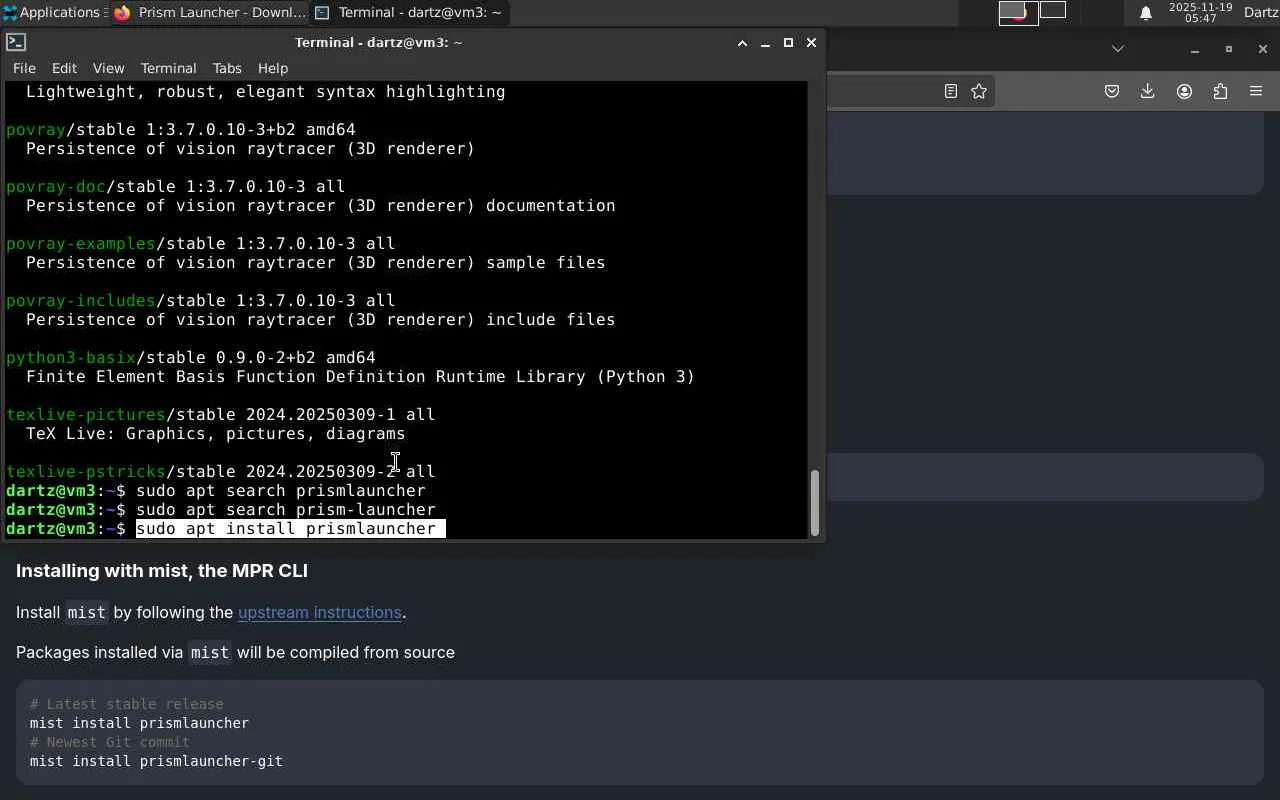1280x800 pixels.
Task: Open the Terminal View menu
Action: [108, 68]
